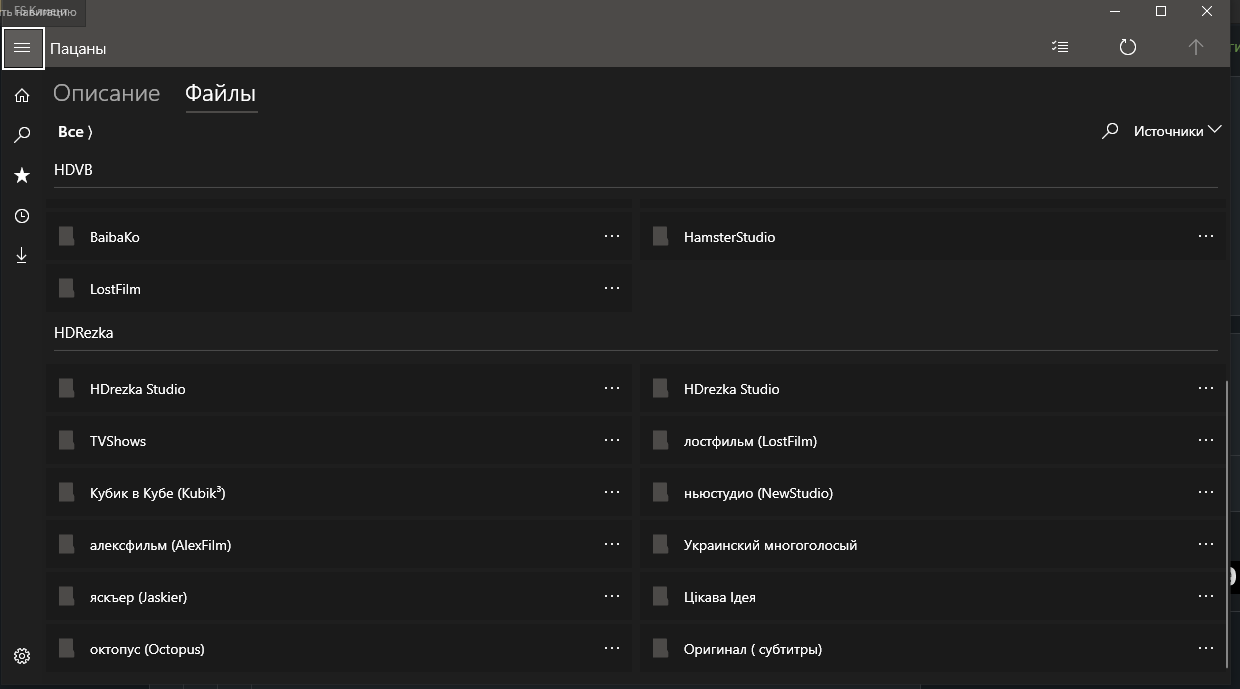This screenshot has height=689, width=1240.
Task: Open the LostFilm folder under HDVB
Action: (115, 289)
